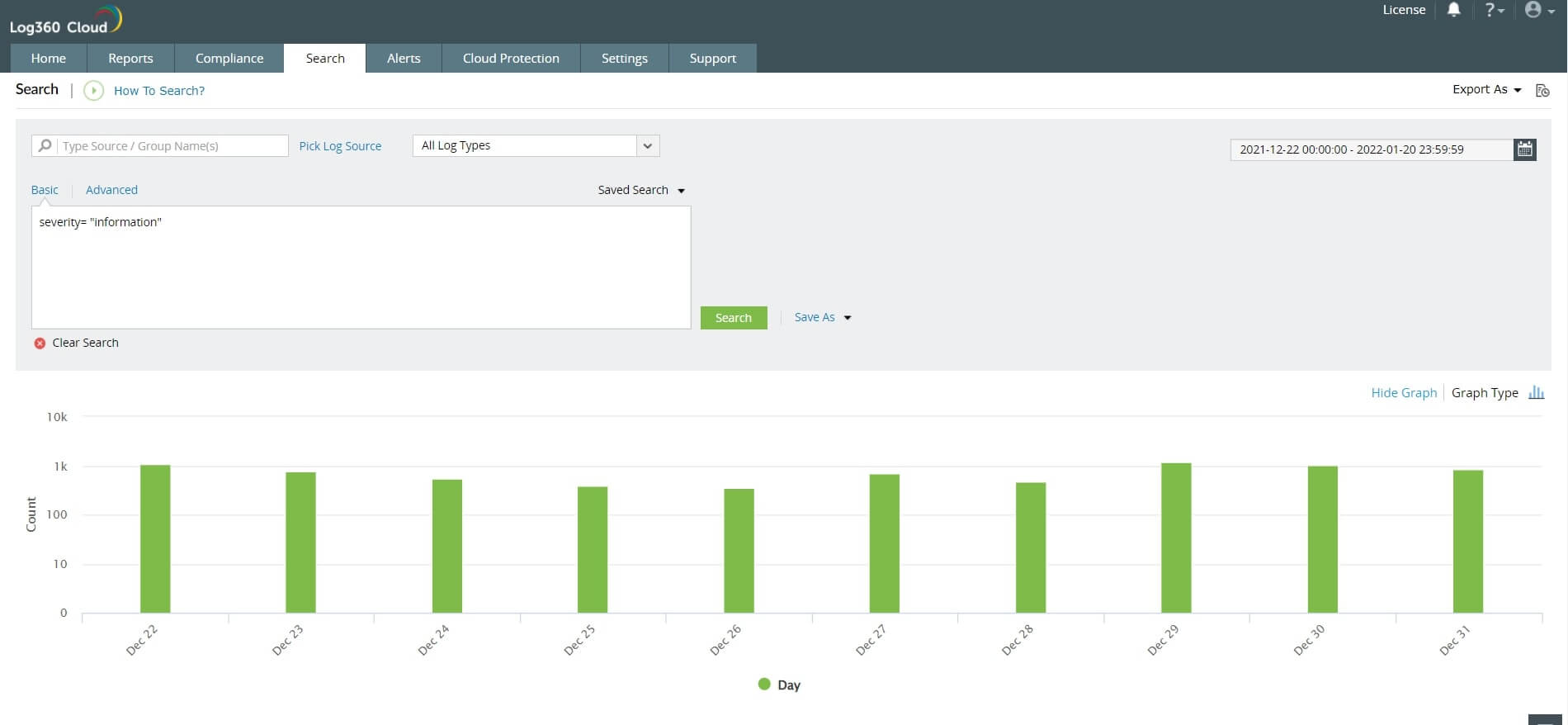Image resolution: width=1568 pixels, height=725 pixels.
Task: Open the Save As dropdown
Action: (x=822, y=317)
